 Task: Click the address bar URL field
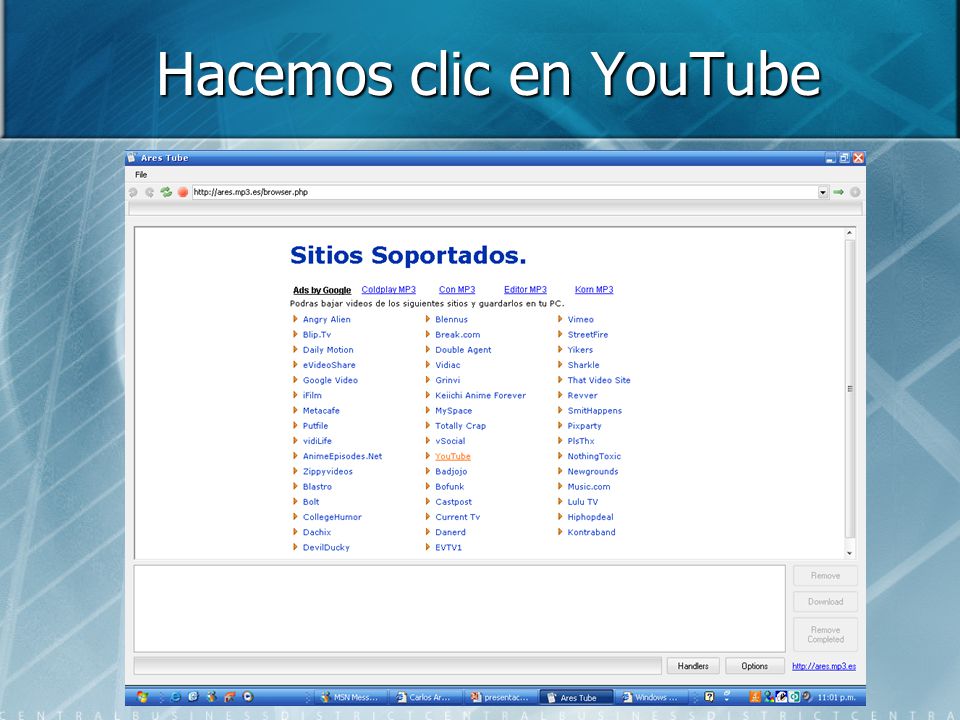[x=505, y=192]
